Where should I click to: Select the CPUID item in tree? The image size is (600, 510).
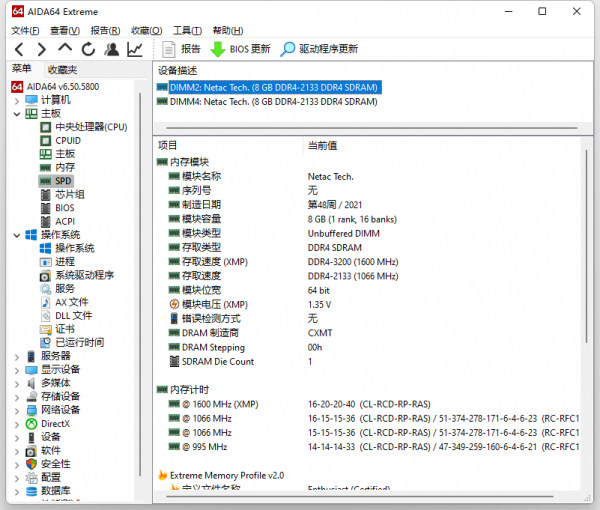tap(68, 141)
